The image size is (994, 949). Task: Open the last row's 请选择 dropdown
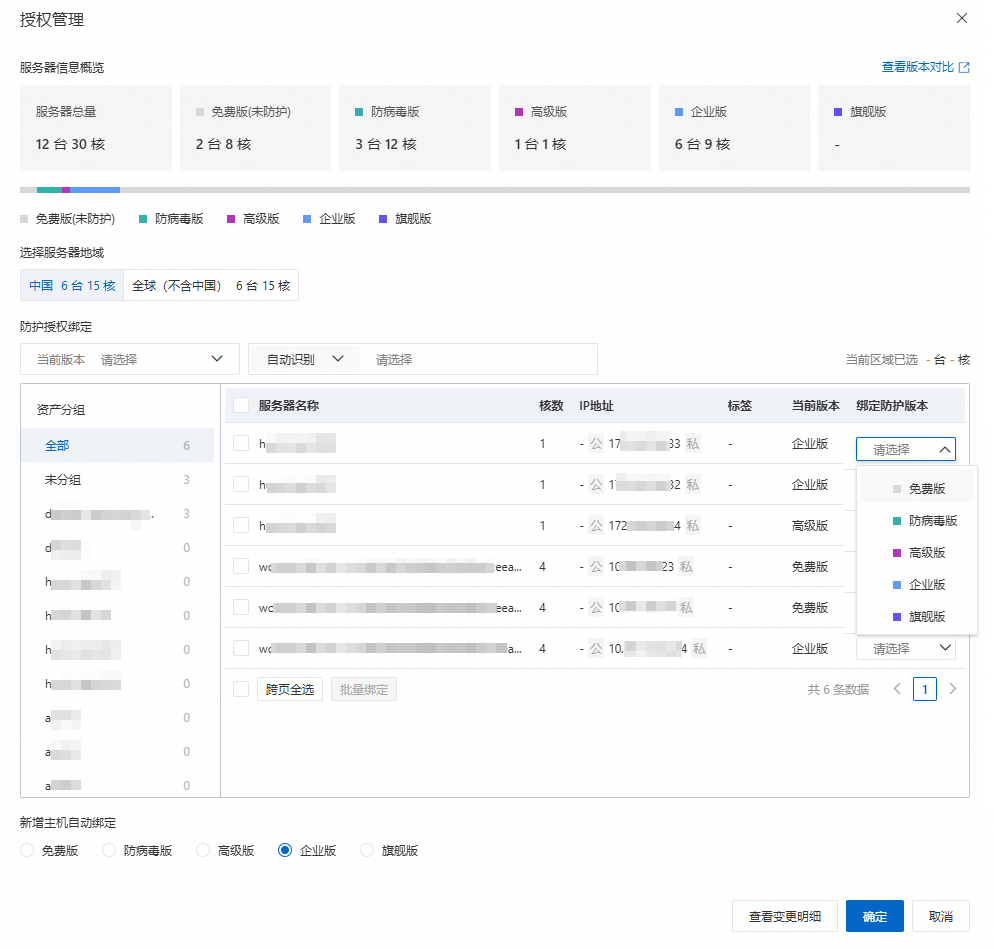click(905, 649)
